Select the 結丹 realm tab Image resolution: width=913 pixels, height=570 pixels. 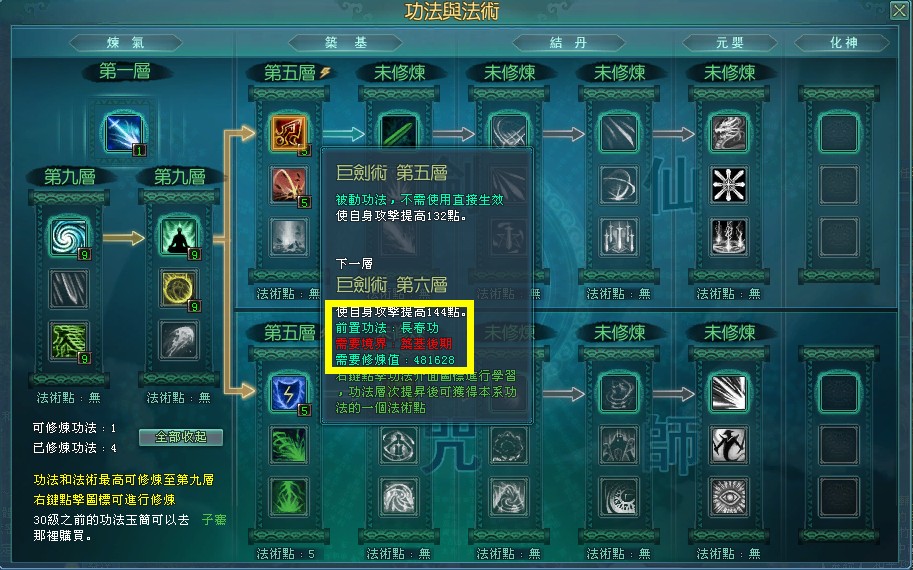point(569,43)
